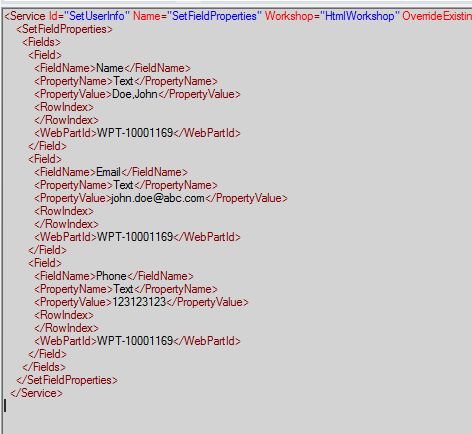The width and height of the screenshot is (472, 434).
Task: Select the SetFieldProperties Name attribute value
Action: [214, 16]
